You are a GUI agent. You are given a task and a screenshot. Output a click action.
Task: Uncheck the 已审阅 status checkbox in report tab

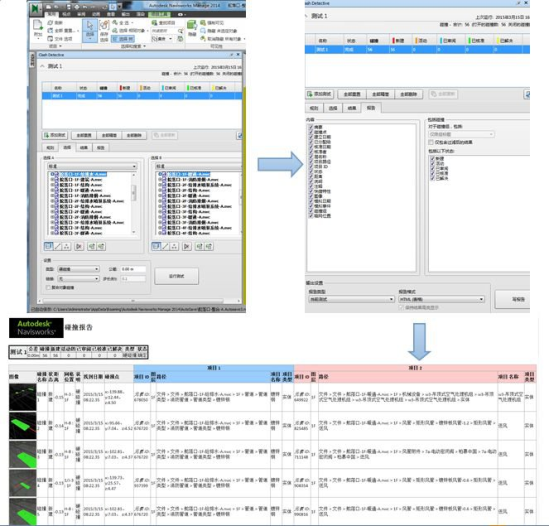pos(433,168)
